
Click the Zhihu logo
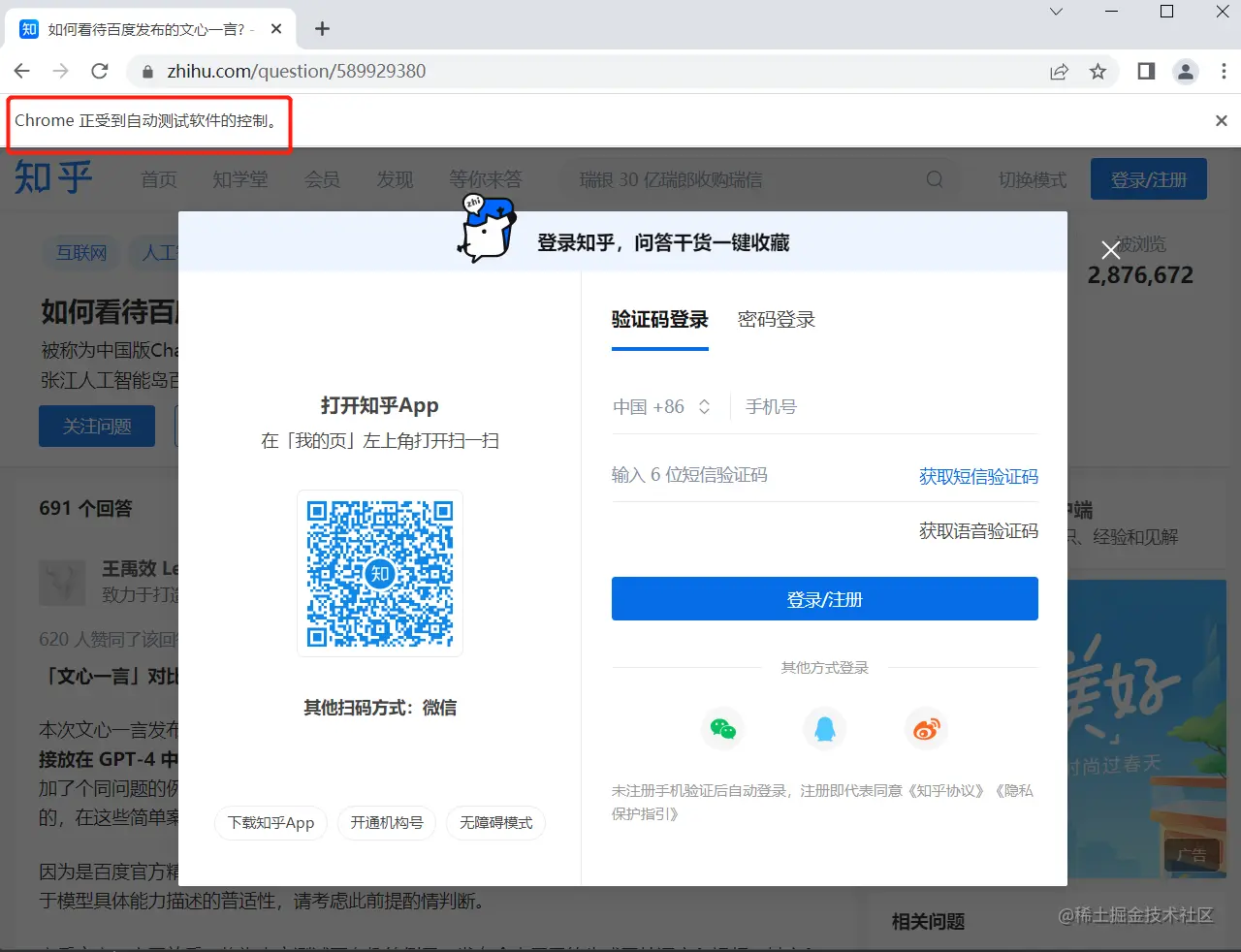[x=53, y=178]
